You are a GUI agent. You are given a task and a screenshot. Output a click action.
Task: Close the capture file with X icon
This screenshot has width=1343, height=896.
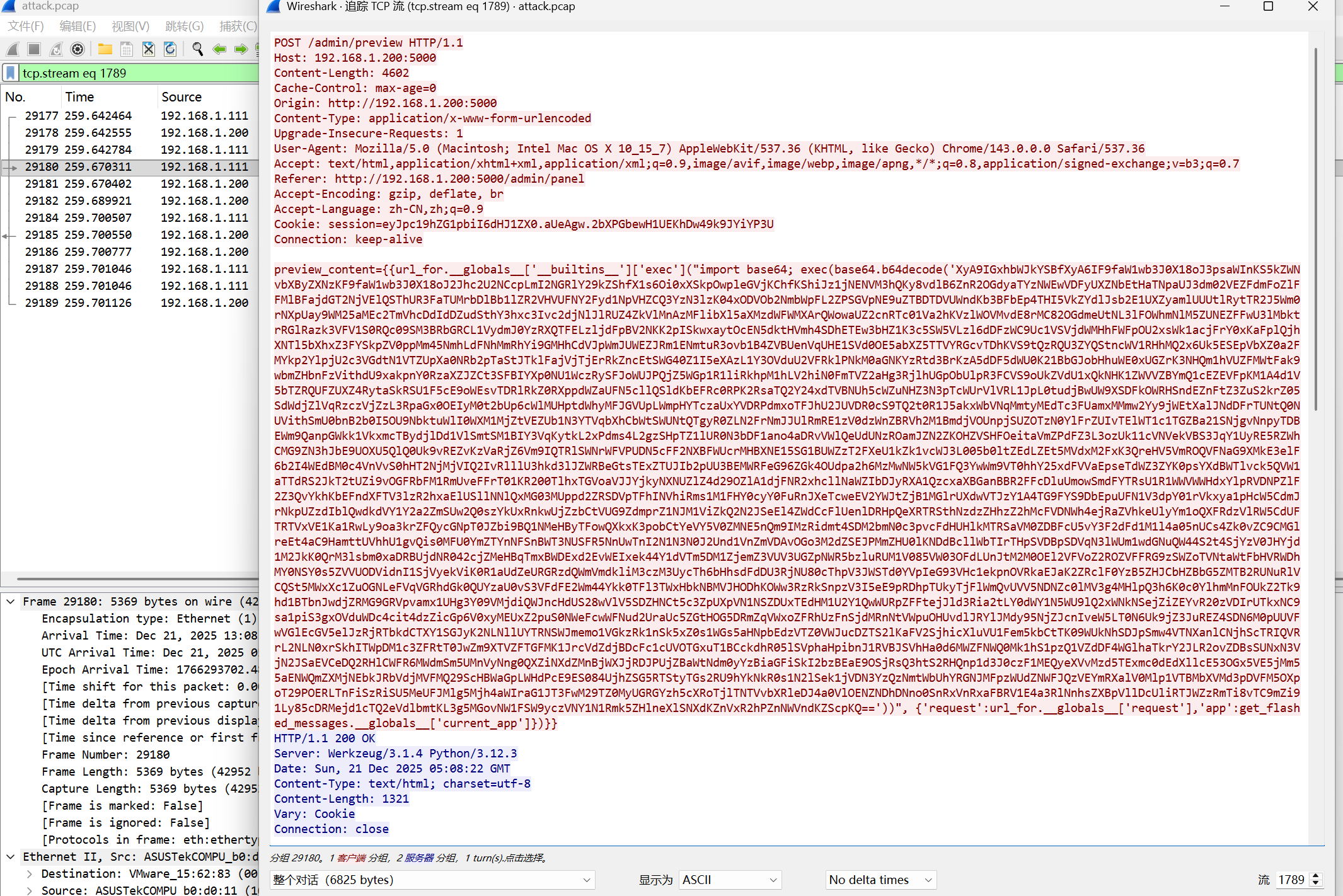pos(148,49)
